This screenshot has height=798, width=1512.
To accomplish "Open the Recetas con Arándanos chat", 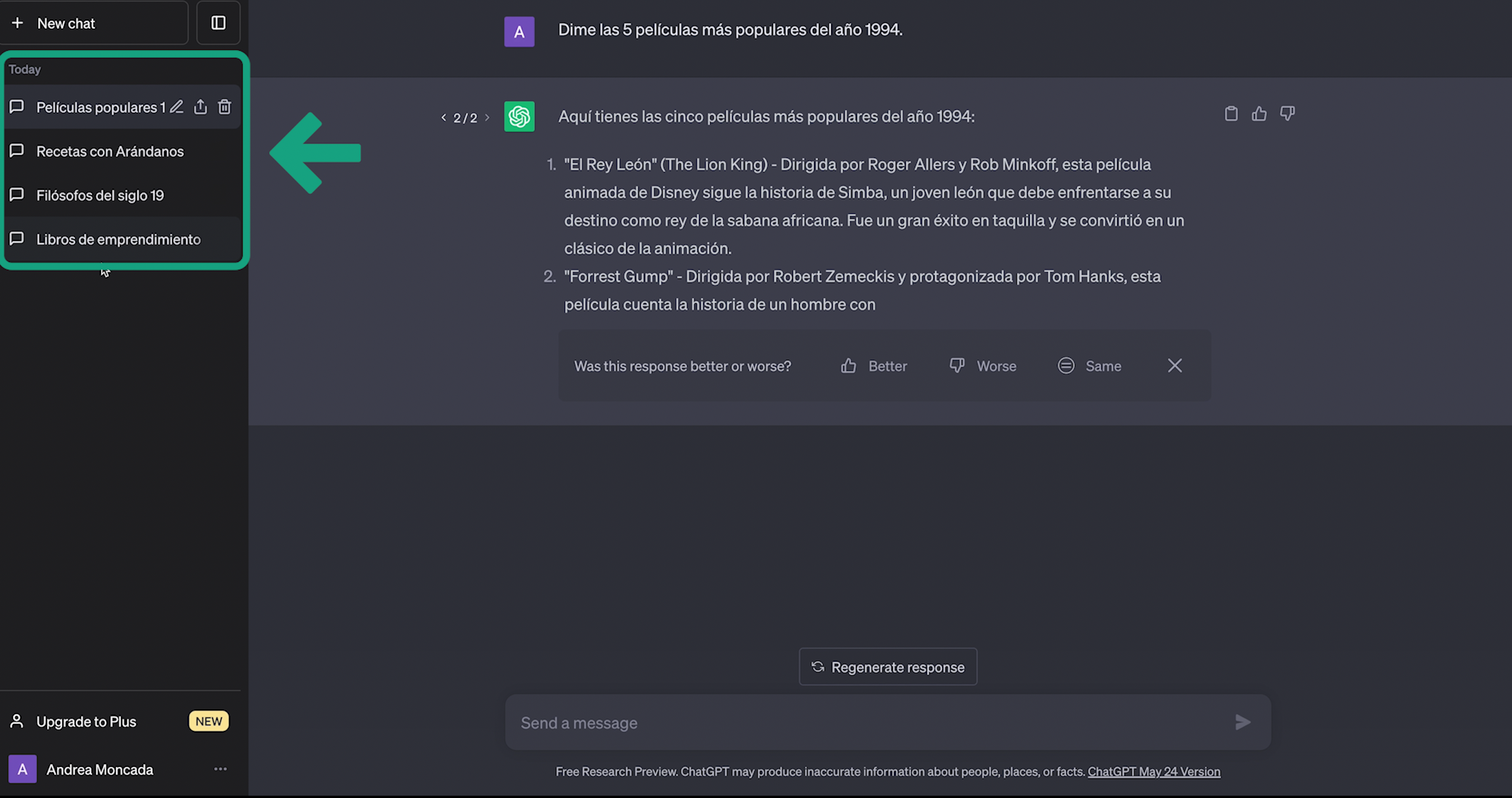I will (110, 152).
